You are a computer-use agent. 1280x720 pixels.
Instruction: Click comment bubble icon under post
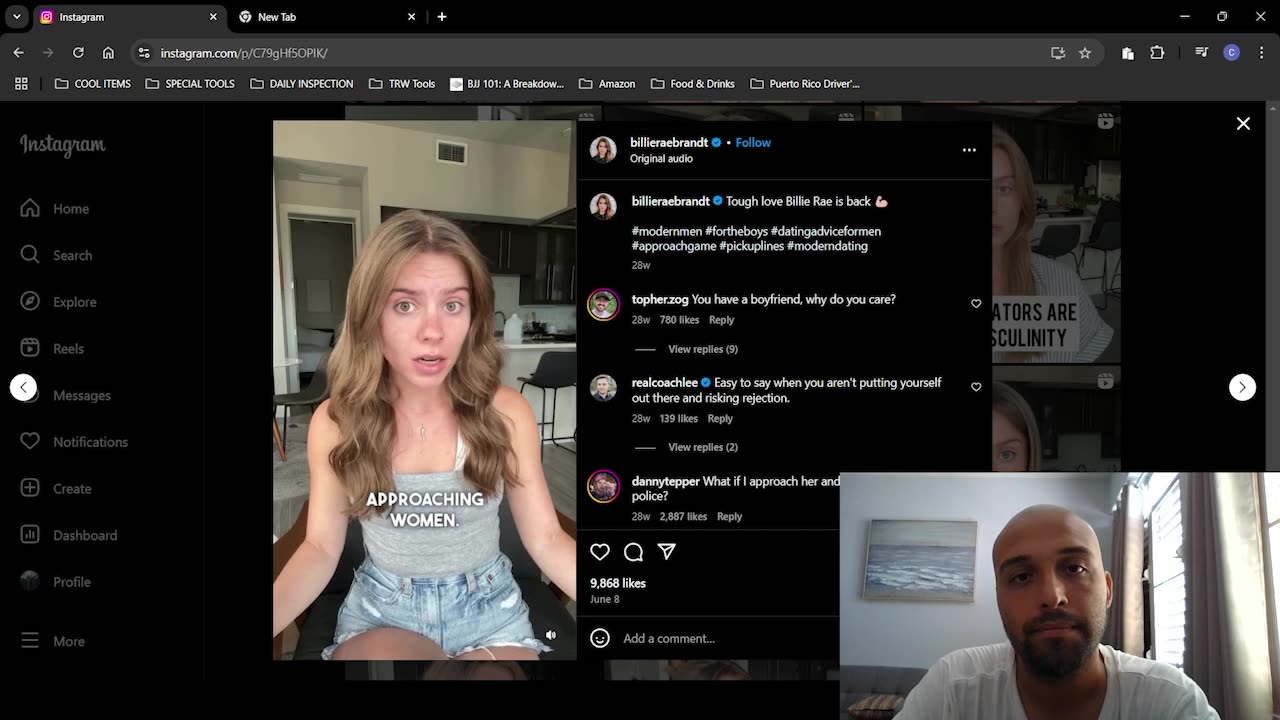(x=633, y=552)
